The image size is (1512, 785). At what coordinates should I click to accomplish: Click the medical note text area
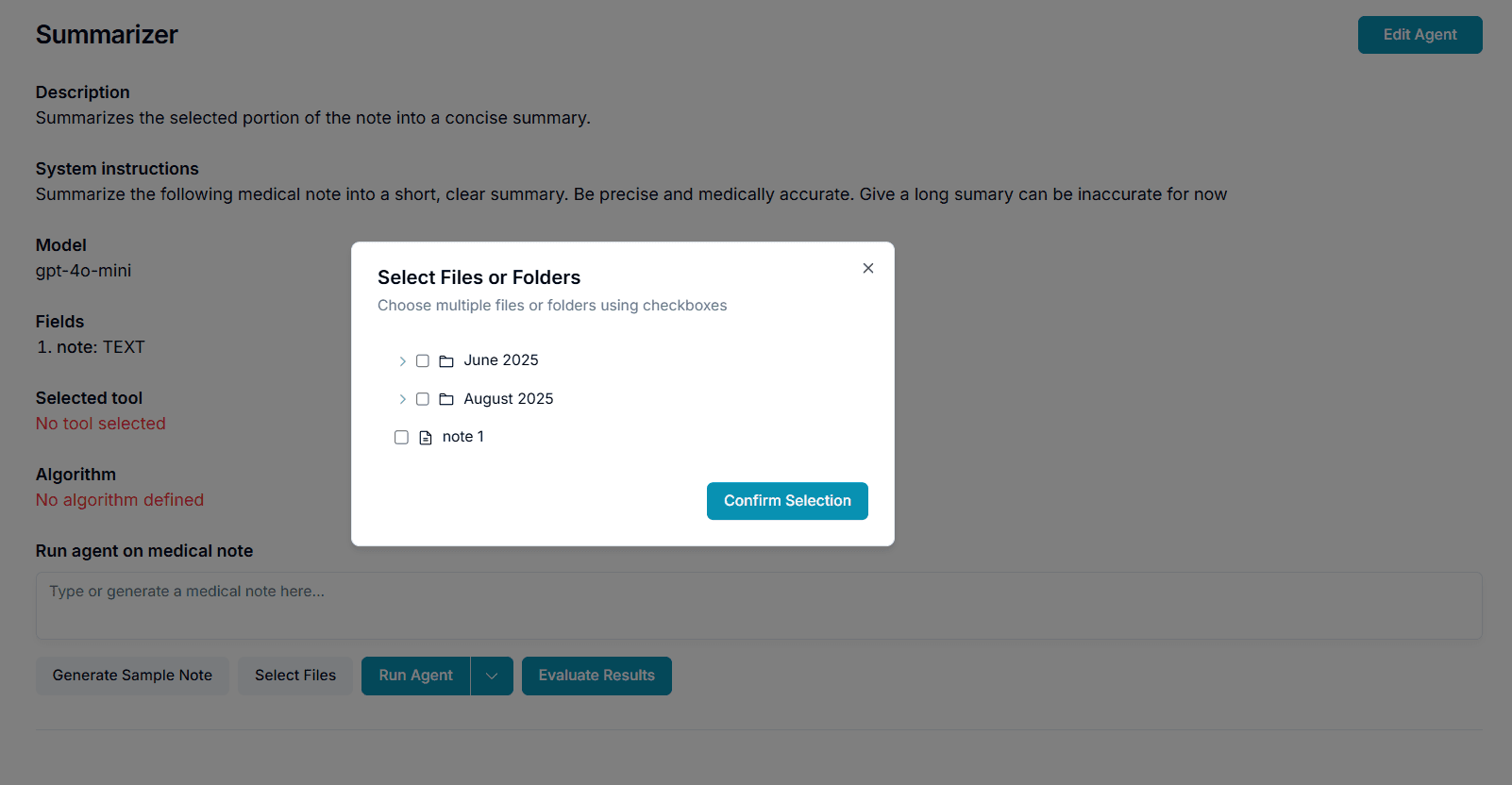pyautogui.click(x=755, y=605)
